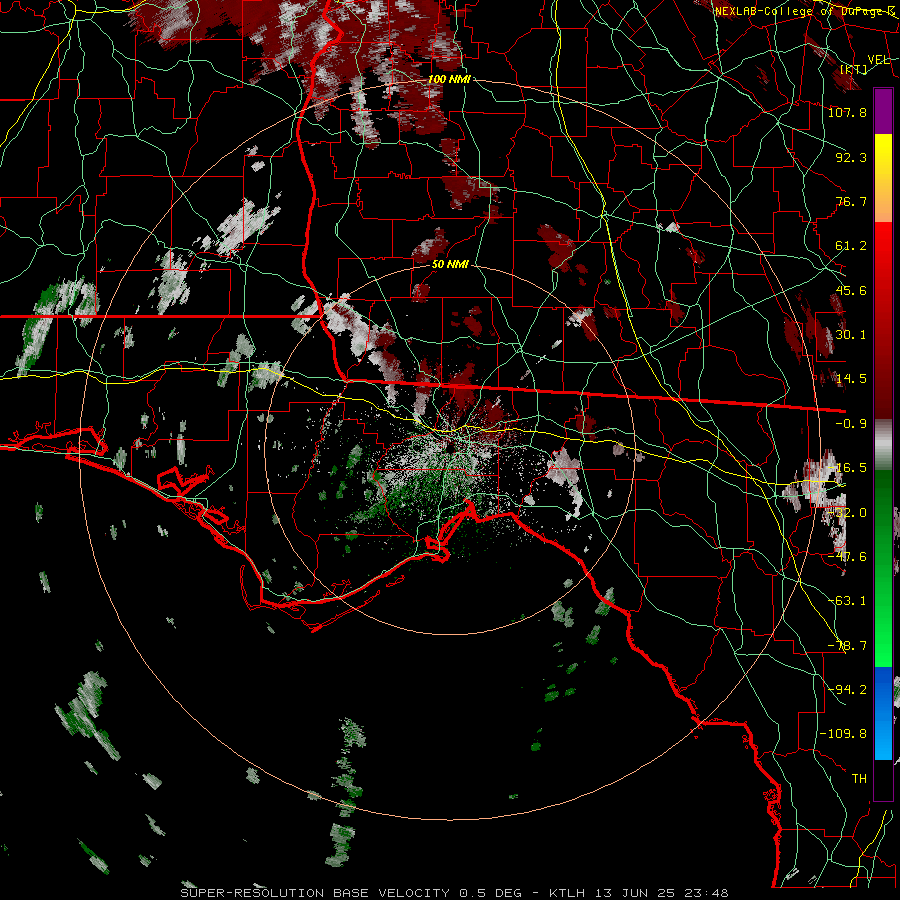Viewport: 900px width, 900px height.
Task: Select the 100 NMI range ring label
Action: 449,79
